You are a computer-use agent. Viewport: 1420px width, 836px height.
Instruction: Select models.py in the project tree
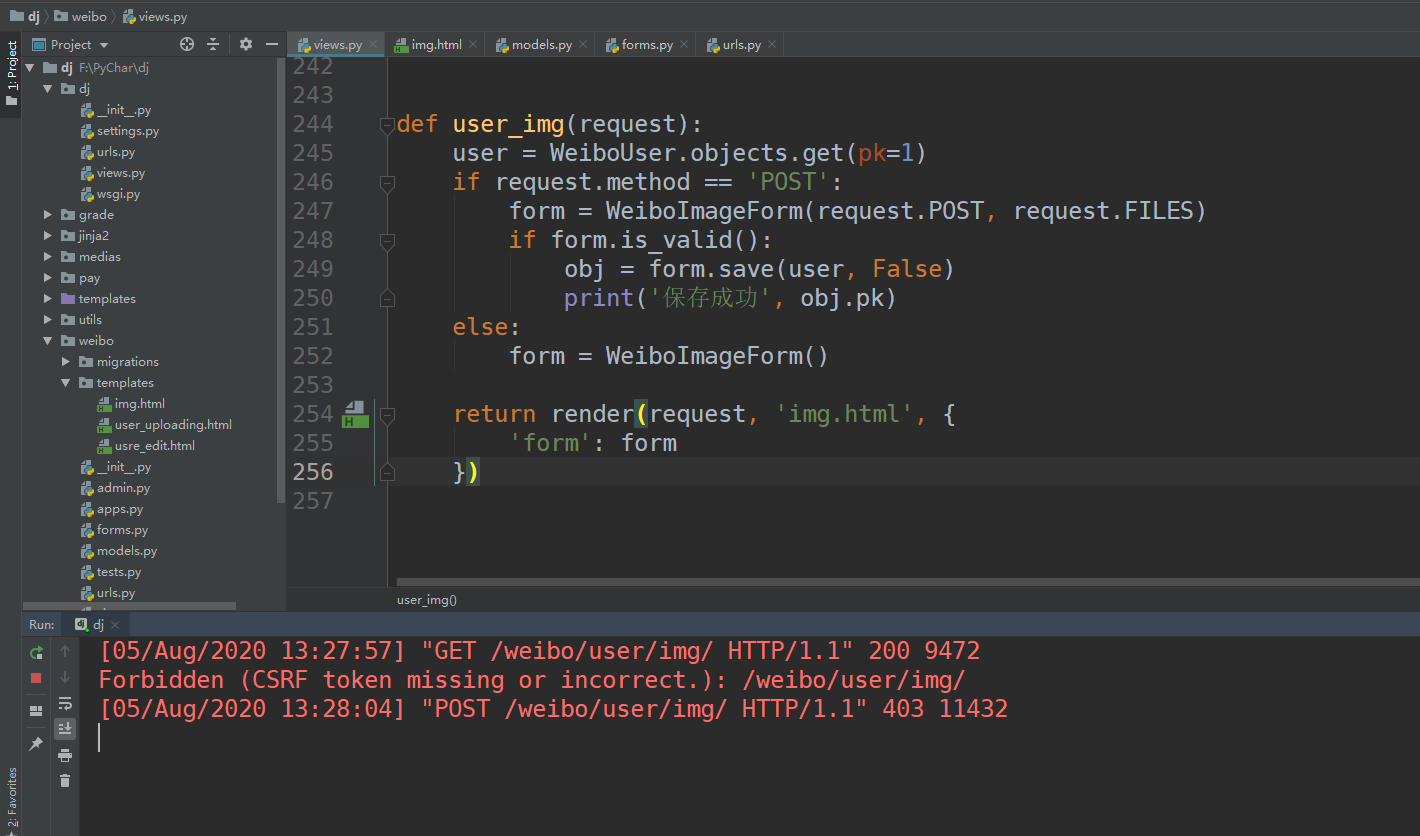click(x=127, y=551)
